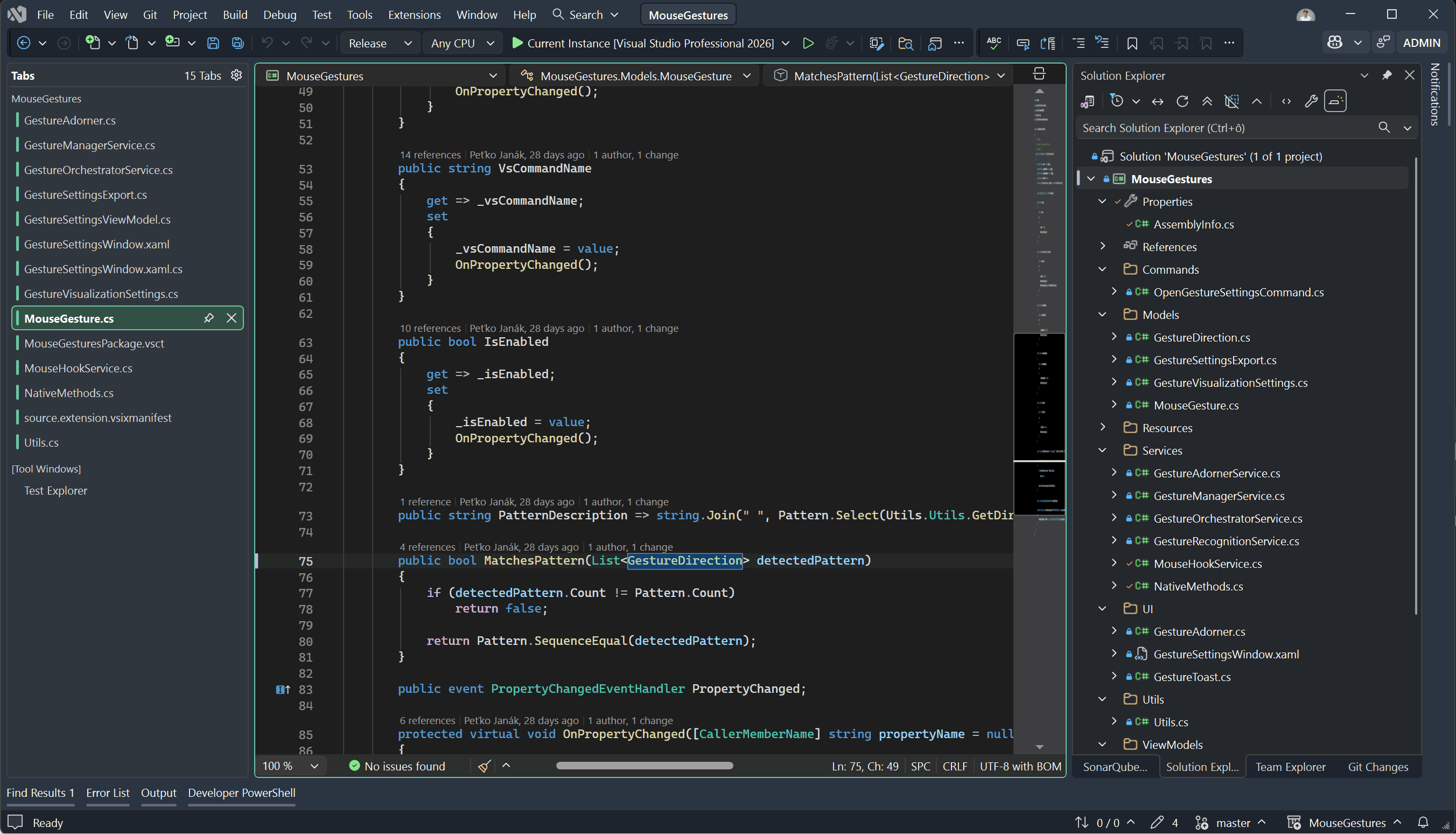Click the Send Feedback icon next to ADMIN
Viewport: 1456px width, 834px height.
click(1383, 43)
